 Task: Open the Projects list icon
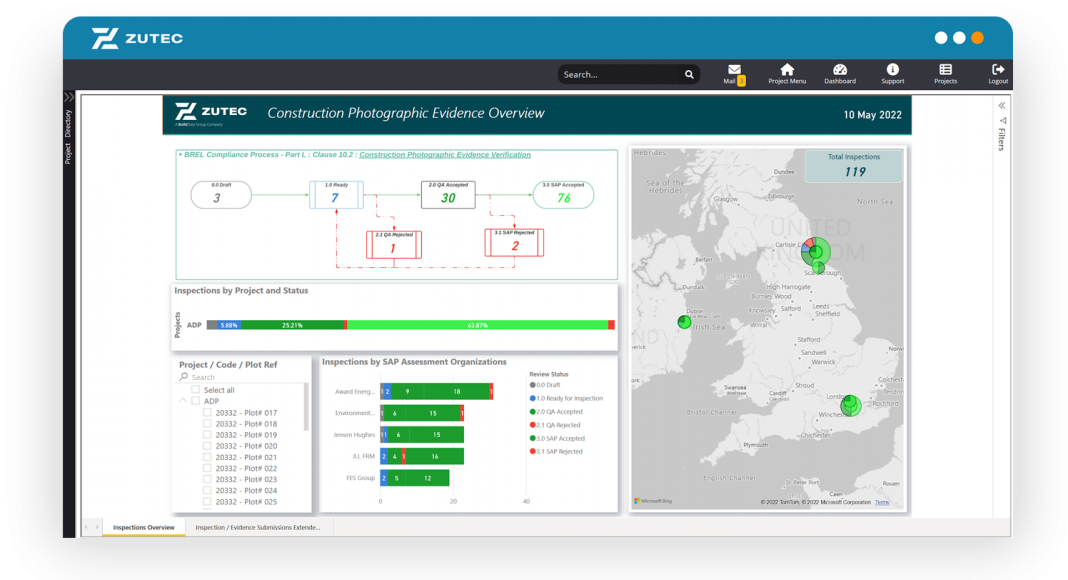pyautogui.click(x=945, y=71)
